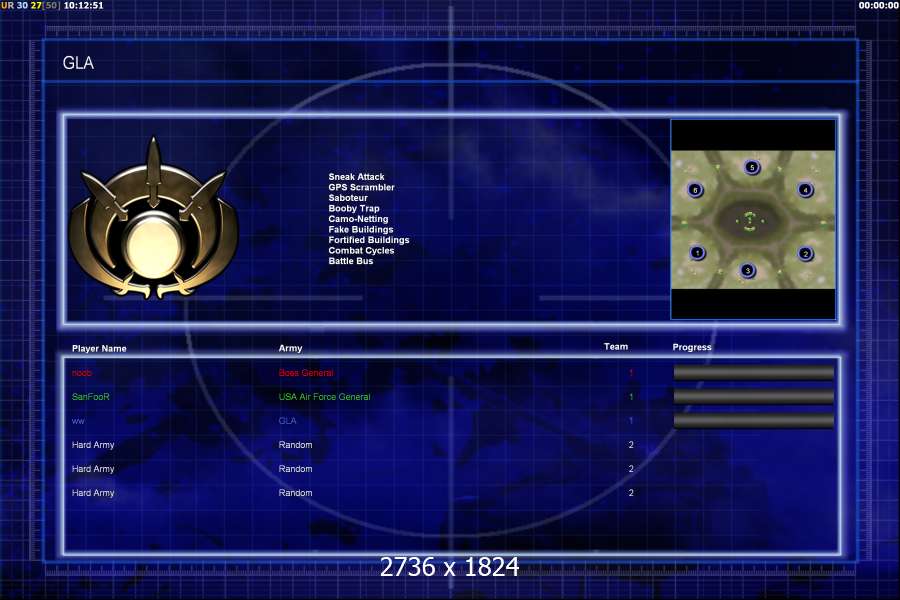Screen dimensions: 900x600
Task: Click the GLA title heading
Action: click(x=78, y=63)
